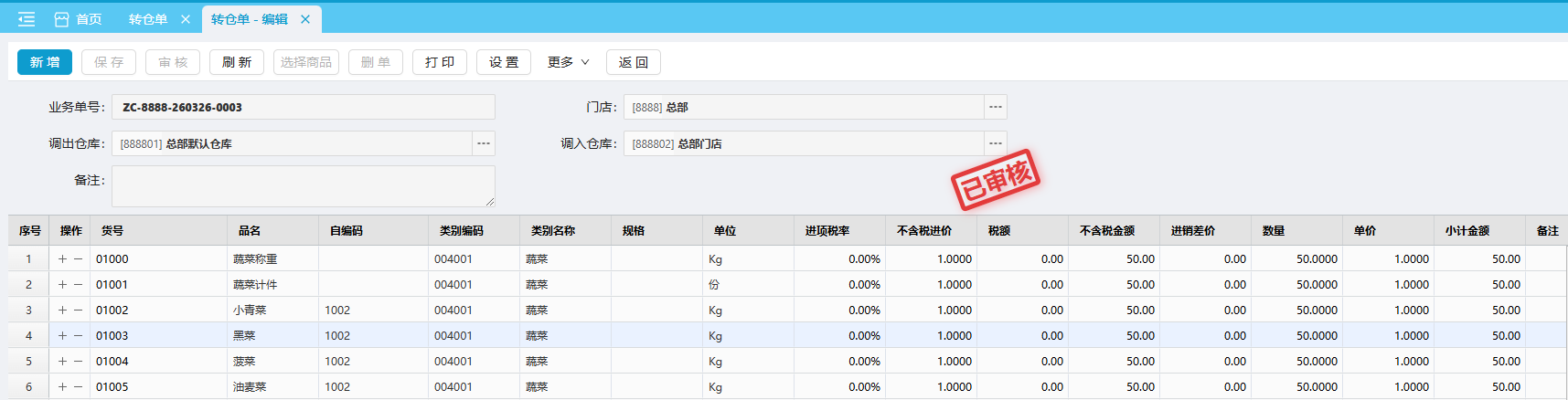Click into the 备注 text area
The width and height of the screenshot is (1568, 400).
pyautogui.click(x=303, y=186)
